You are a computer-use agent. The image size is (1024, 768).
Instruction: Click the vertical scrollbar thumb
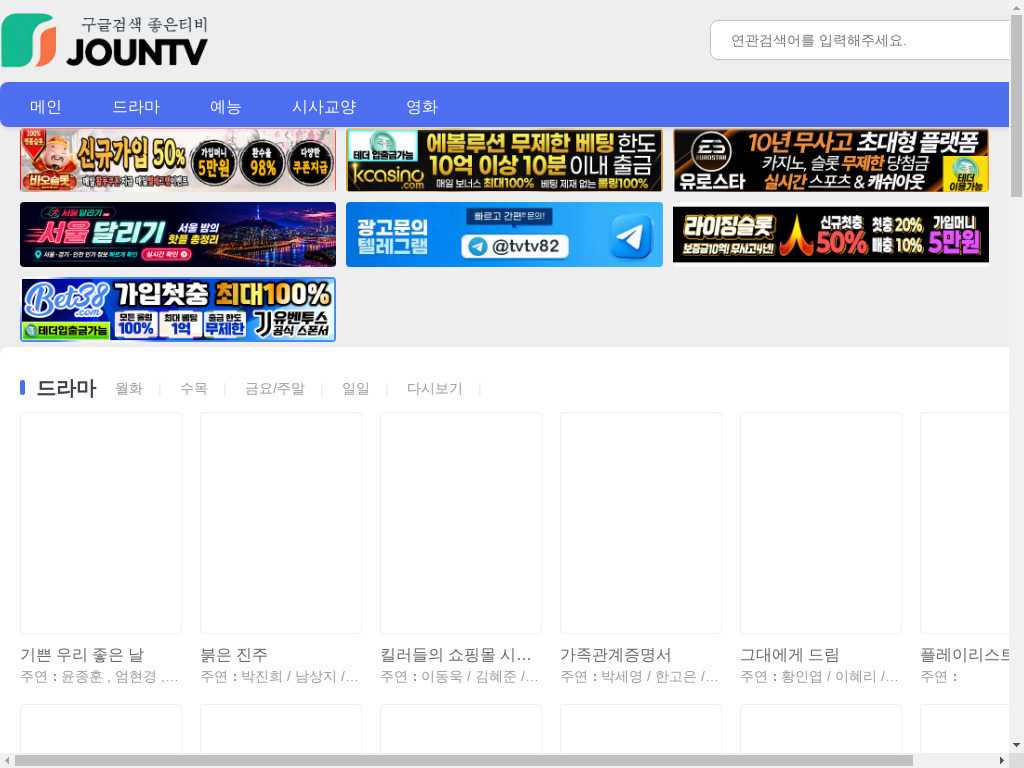[x=1017, y=105]
